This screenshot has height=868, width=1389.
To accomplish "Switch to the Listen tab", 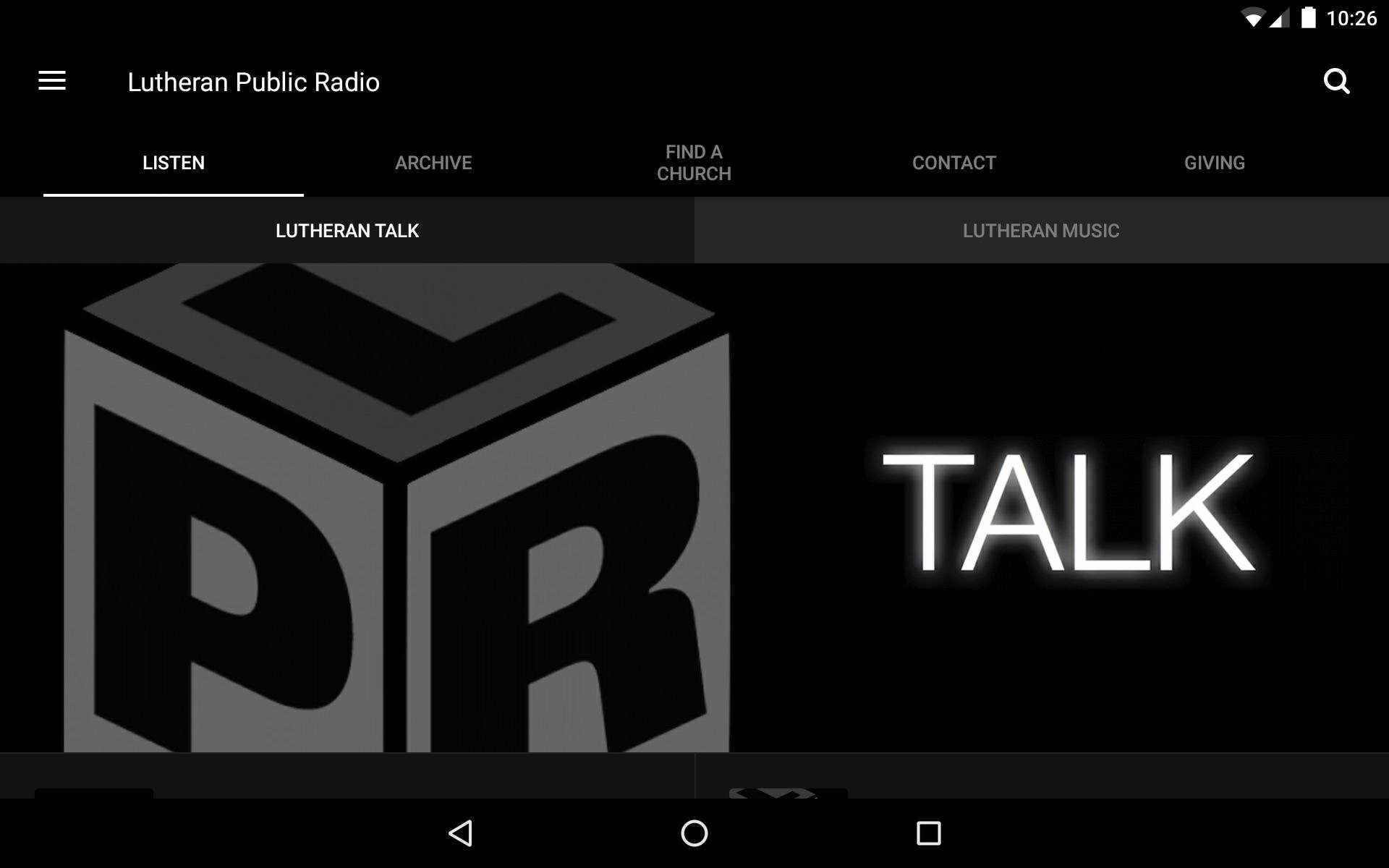I will (x=174, y=163).
